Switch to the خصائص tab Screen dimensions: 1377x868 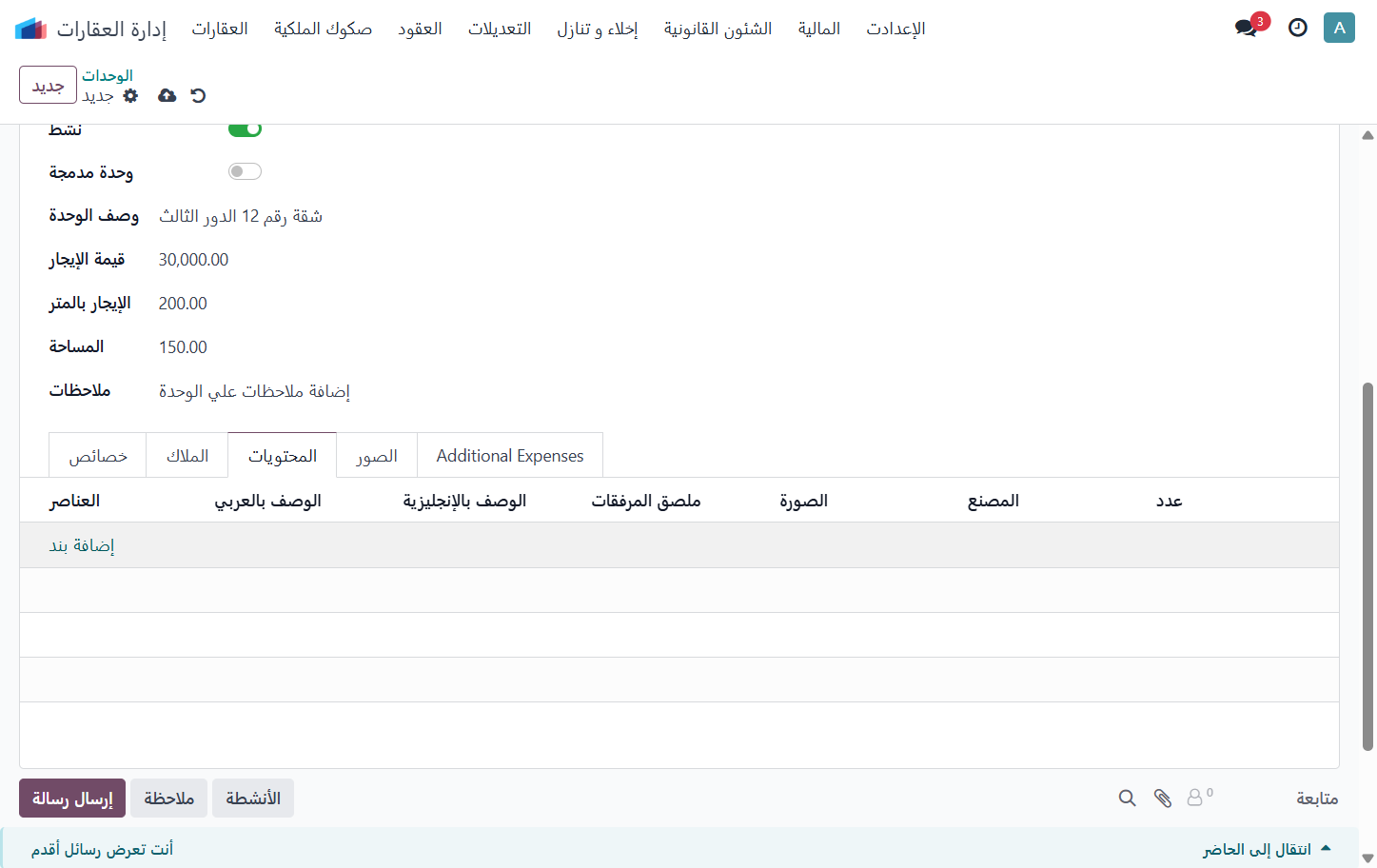(x=98, y=456)
